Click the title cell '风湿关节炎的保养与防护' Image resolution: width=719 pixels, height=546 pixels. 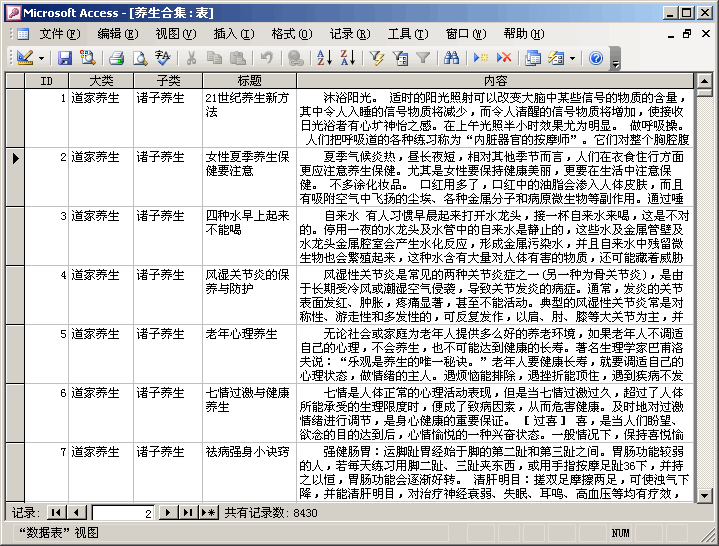[249, 295]
